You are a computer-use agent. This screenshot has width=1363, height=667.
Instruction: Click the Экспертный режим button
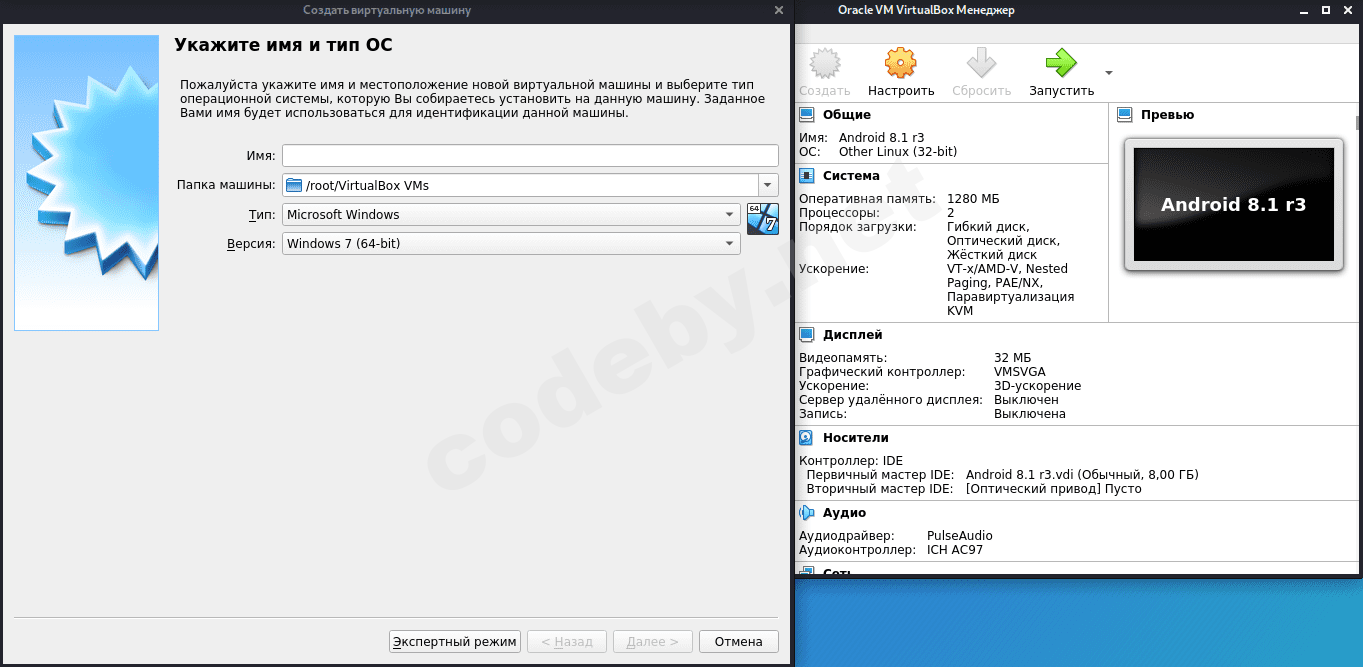(455, 642)
